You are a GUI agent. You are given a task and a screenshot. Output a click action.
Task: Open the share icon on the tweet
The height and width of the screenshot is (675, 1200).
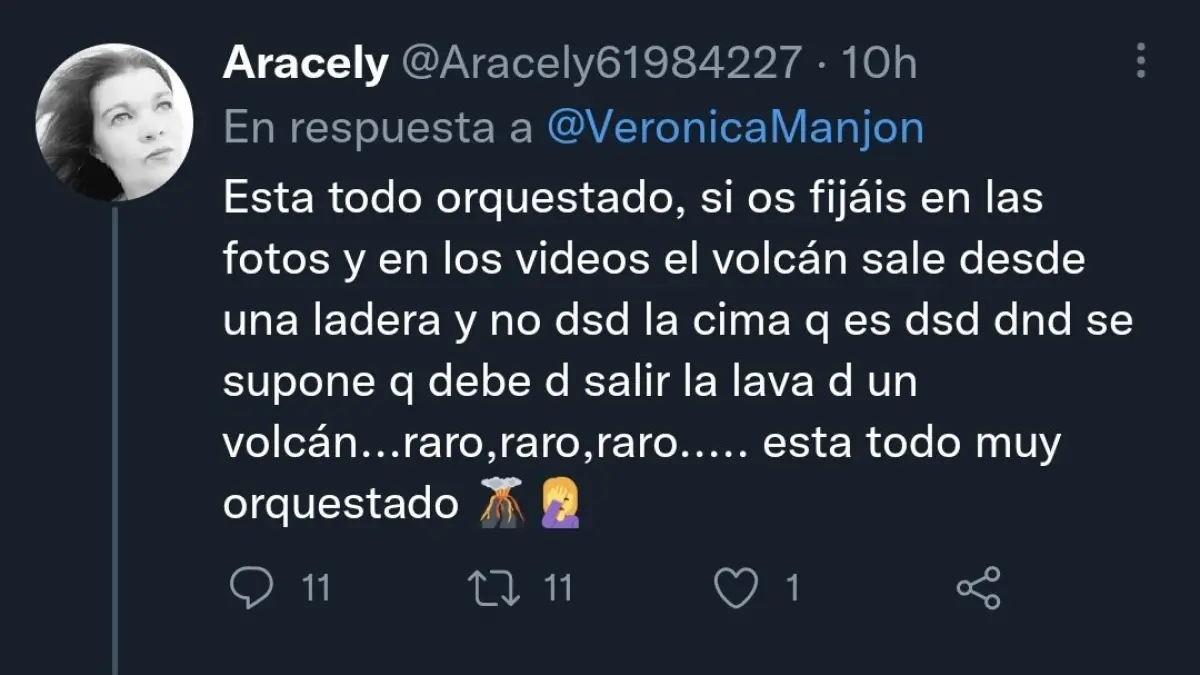(x=978, y=588)
